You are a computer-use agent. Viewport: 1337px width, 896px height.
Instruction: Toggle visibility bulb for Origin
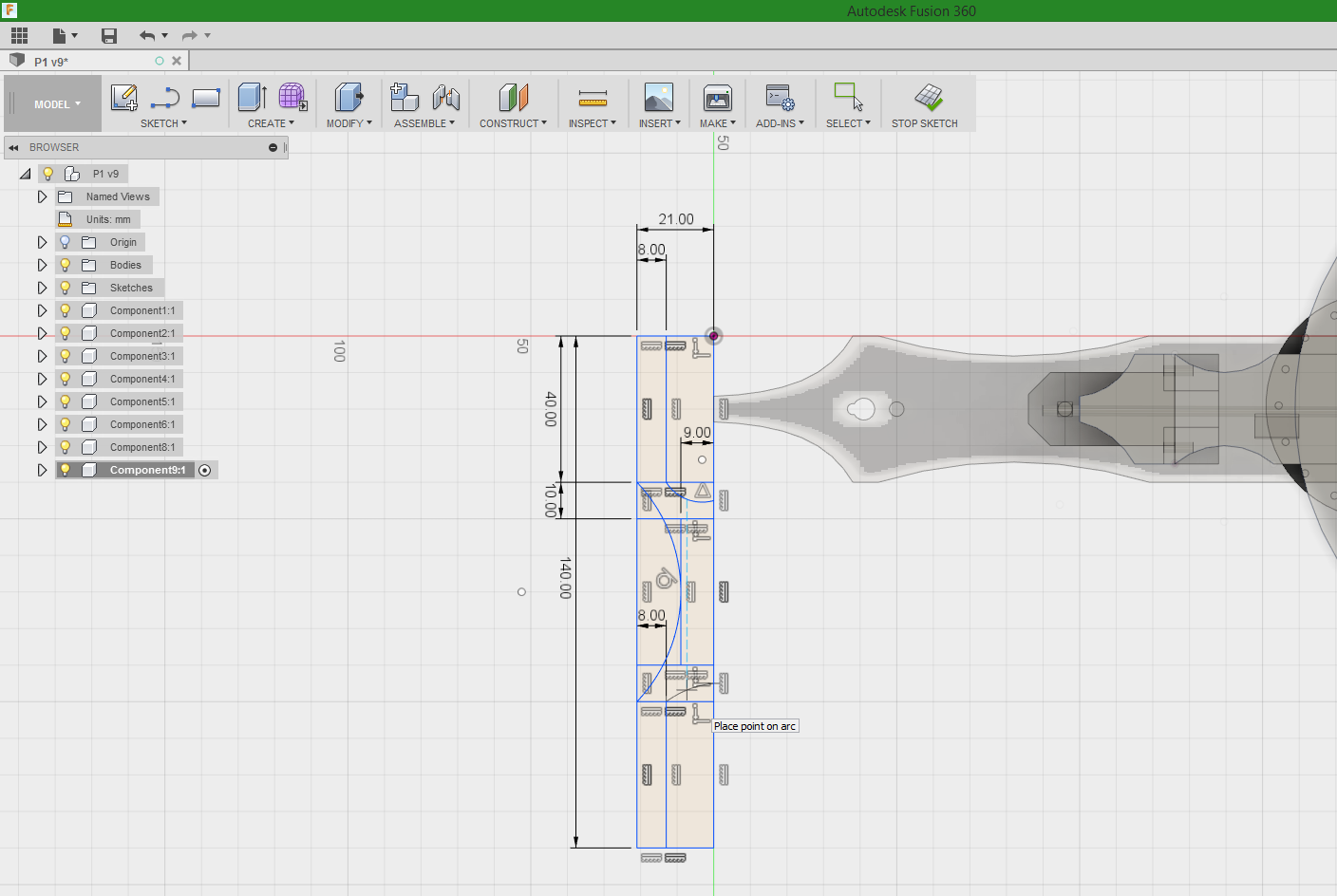click(x=66, y=242)
